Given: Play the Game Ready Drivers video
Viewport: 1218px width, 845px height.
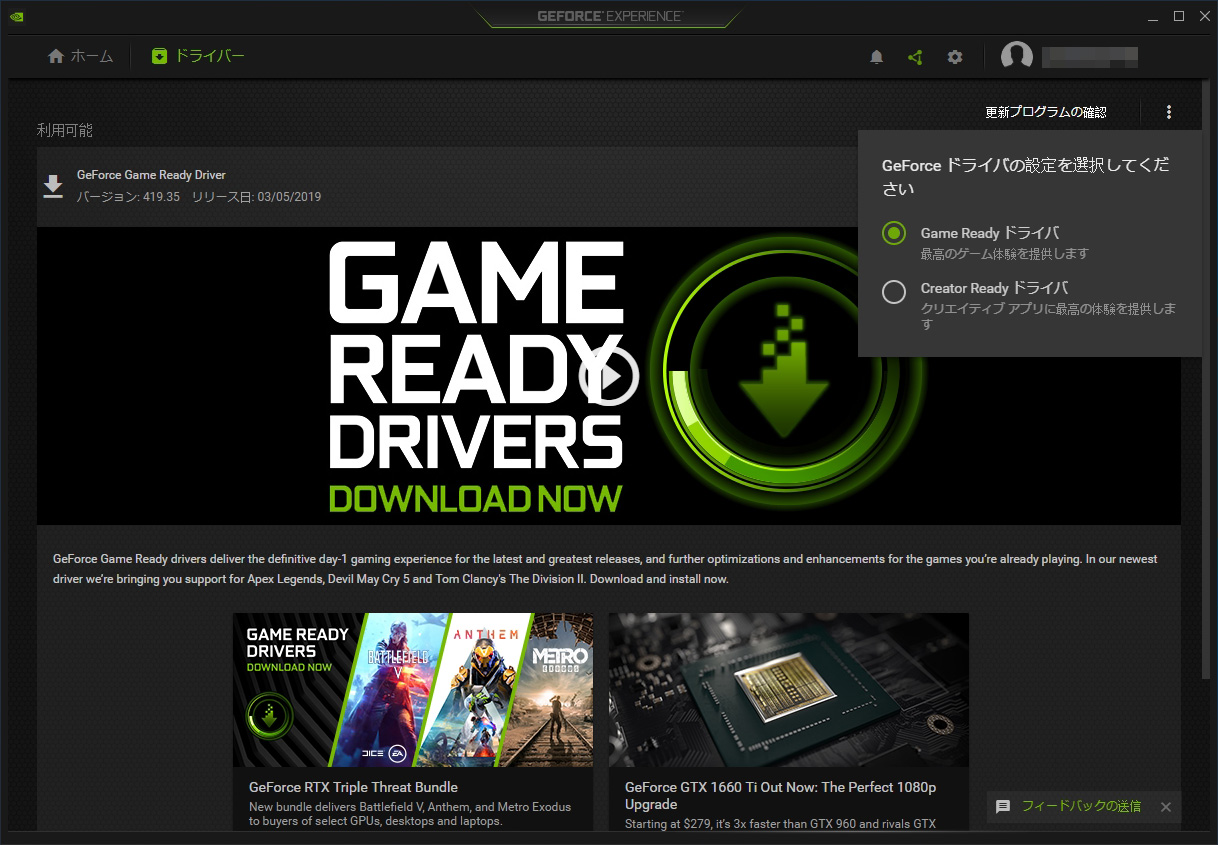Looking at the screenshot, I should pos(608,376).
